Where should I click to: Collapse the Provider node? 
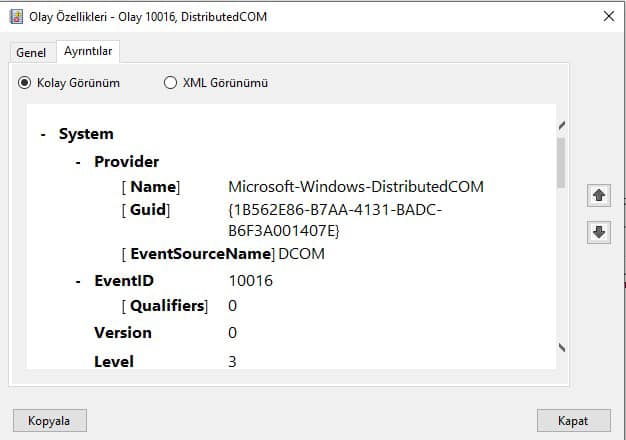[78, 162]
